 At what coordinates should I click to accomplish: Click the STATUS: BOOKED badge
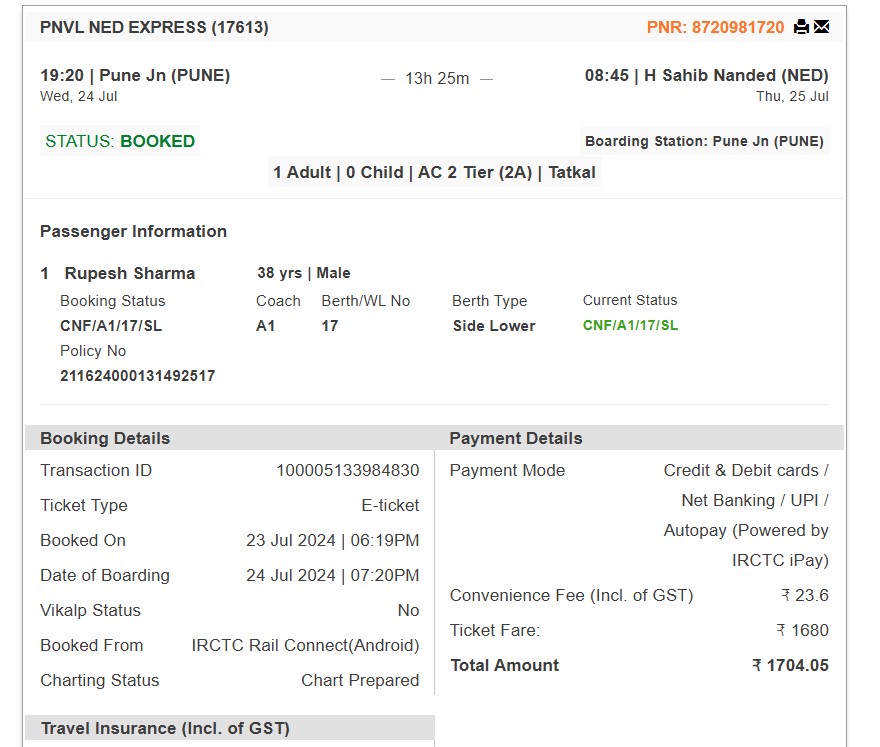(x=120, y=141)
